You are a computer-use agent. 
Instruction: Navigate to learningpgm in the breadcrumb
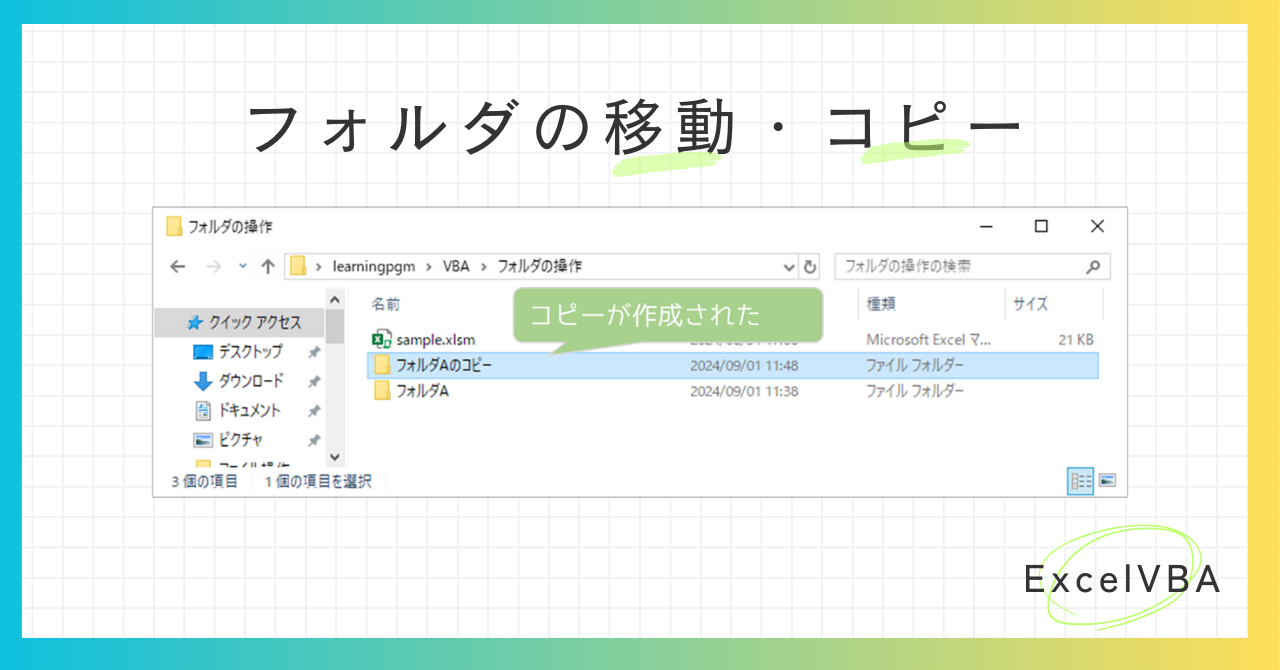(x=373, y=267)
